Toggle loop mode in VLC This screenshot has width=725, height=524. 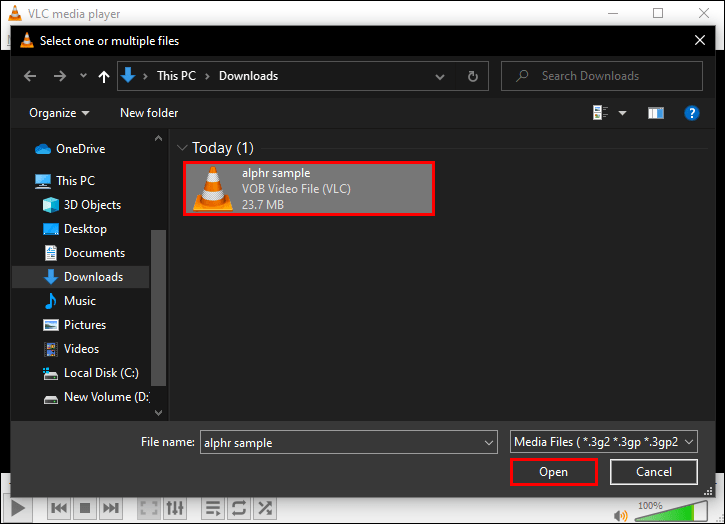[239, 508]
